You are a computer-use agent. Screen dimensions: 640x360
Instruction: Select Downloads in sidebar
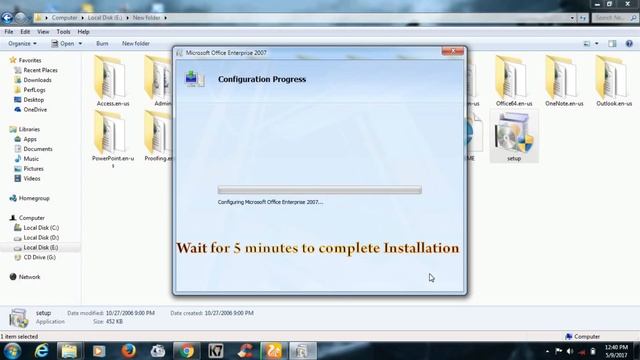coord(37,80)
